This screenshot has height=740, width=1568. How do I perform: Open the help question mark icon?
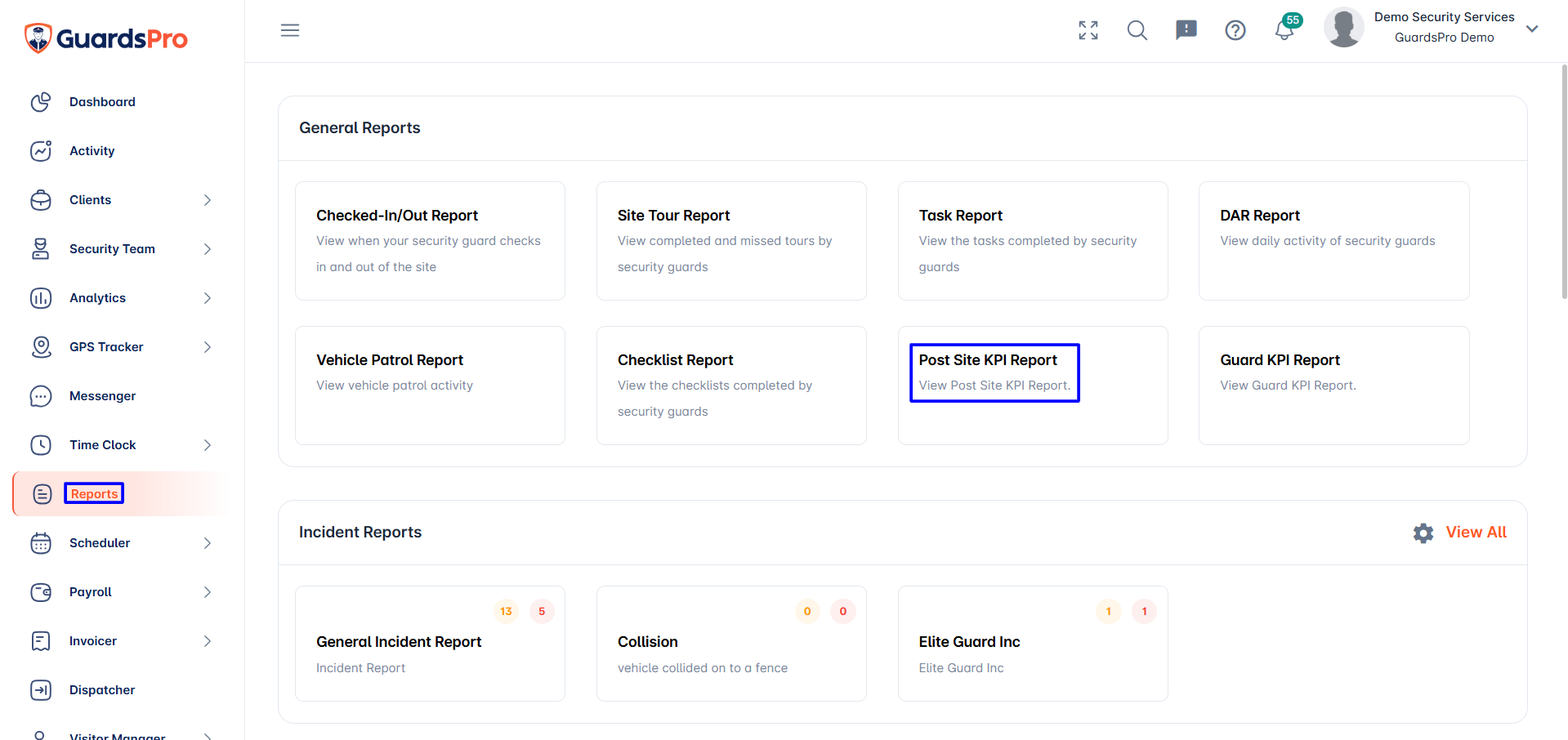click(1235, 30)
